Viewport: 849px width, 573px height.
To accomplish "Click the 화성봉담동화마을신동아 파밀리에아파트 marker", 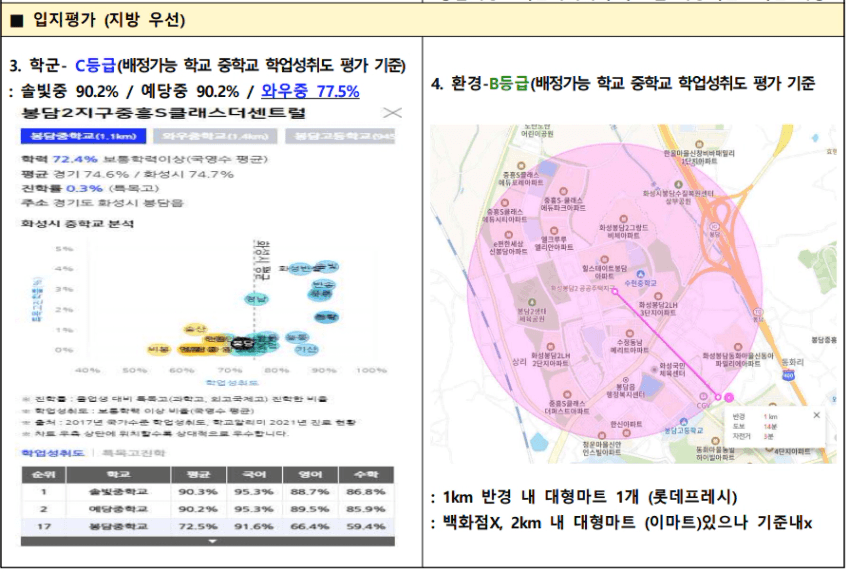I will [x=737, y=347].
